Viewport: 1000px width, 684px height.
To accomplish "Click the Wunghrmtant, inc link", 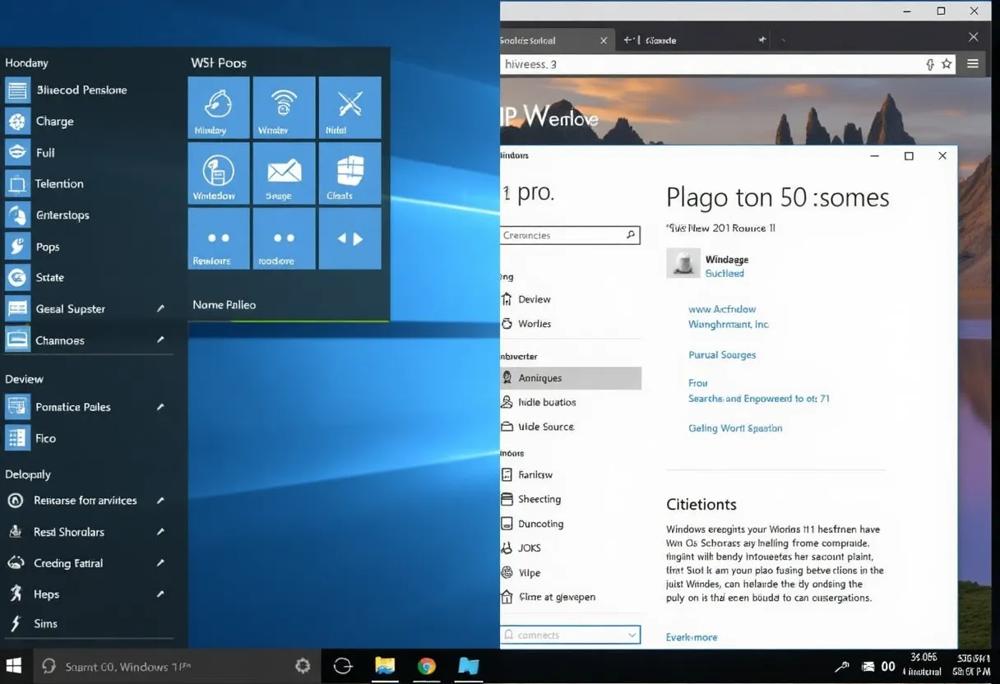I will [728, 324].
